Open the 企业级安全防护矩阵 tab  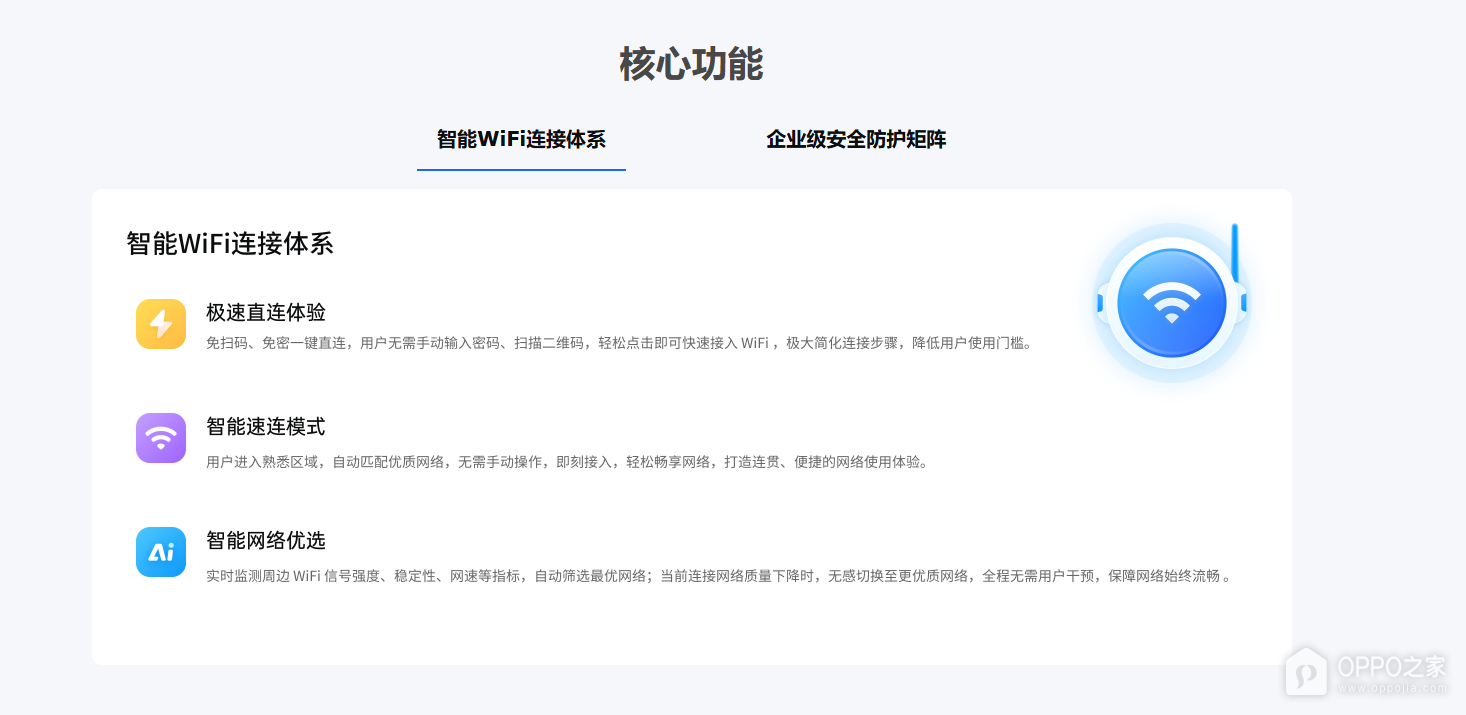(x=856, y=139)
